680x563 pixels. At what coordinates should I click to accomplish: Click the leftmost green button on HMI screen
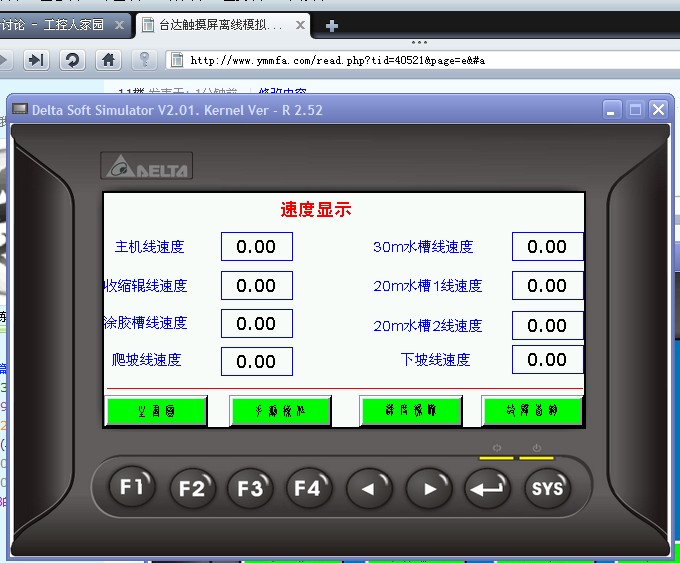click(157, 410)
